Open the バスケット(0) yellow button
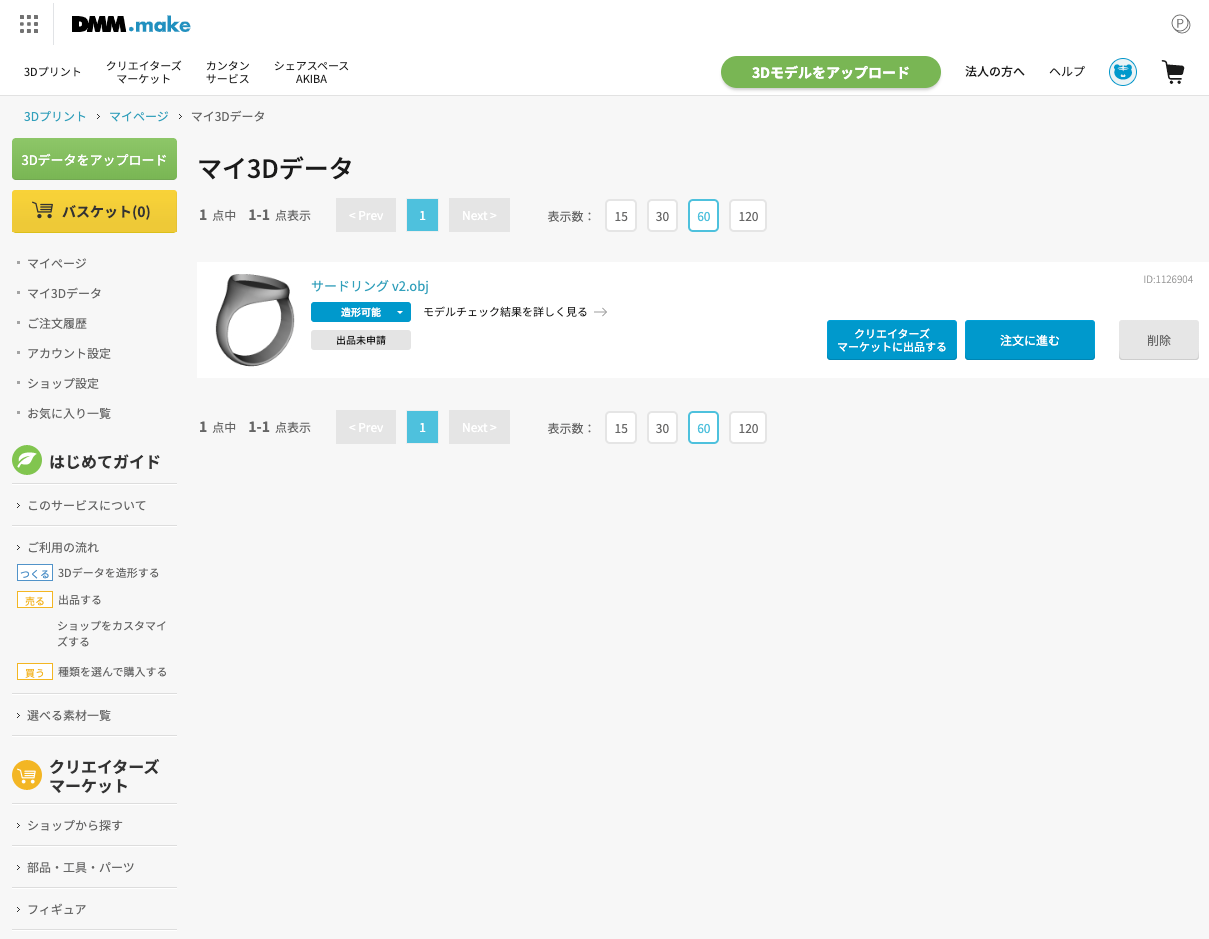Image resolution: width=1209 pixels, height=939 pixels. [94, 211]
